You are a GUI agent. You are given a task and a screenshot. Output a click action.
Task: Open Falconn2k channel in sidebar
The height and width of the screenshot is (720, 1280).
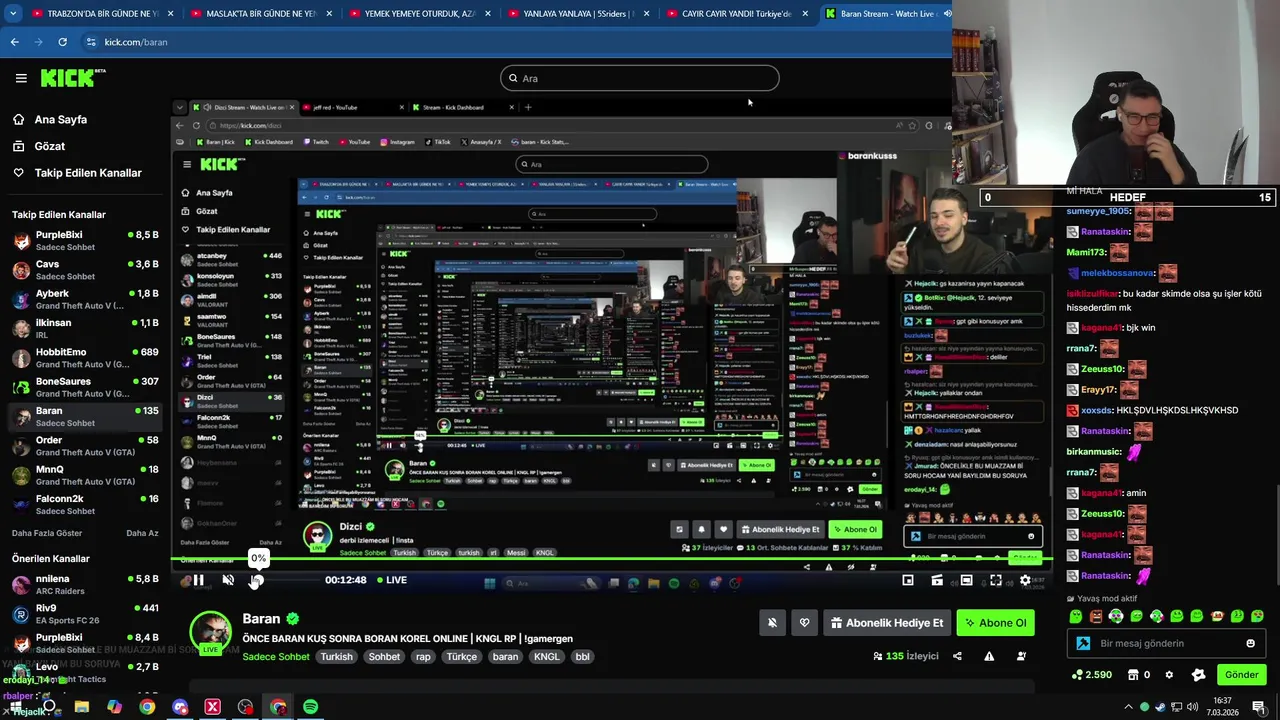tap(85, 504)
